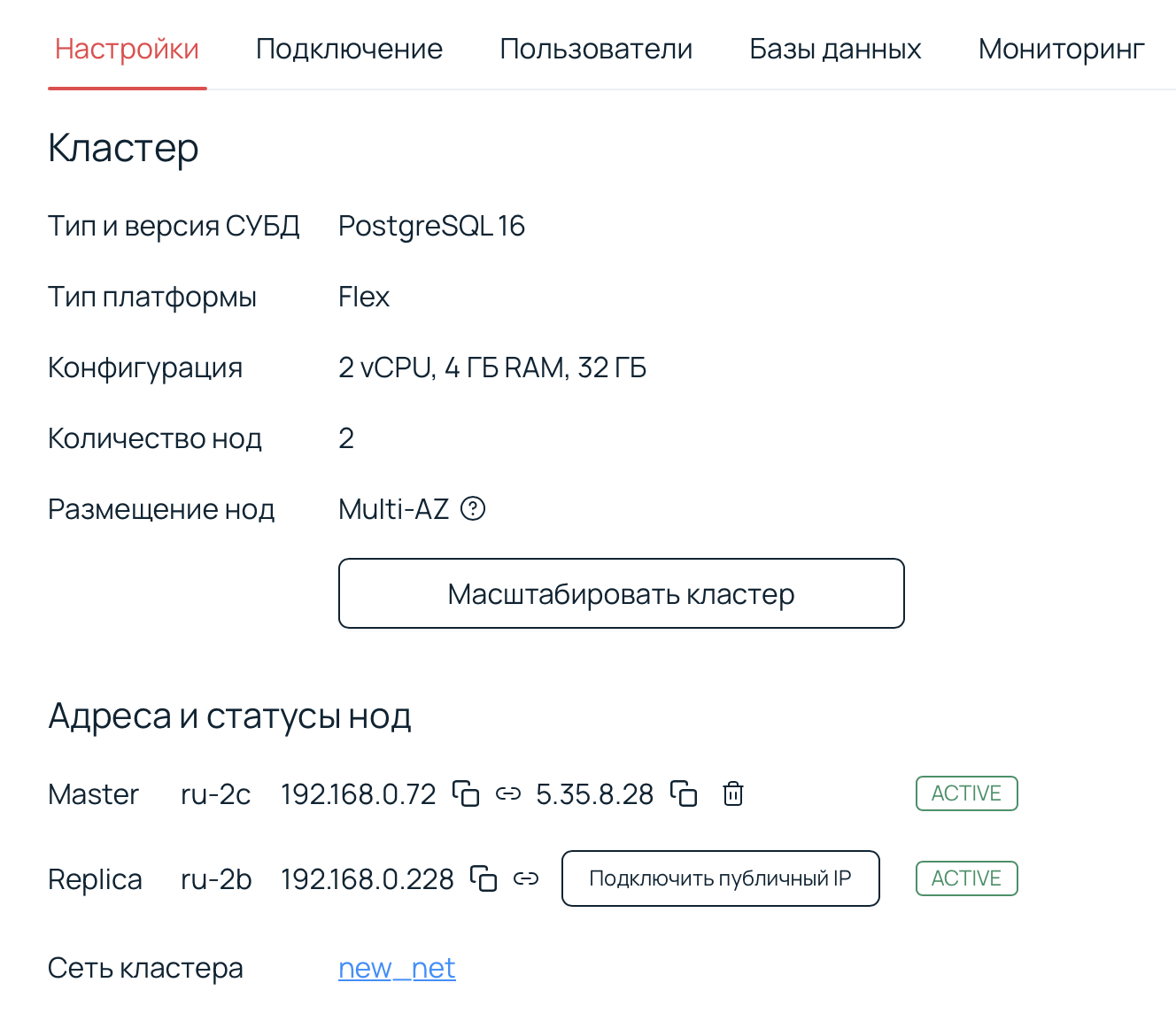Open the Подключение tab
The image size is (1176, 1029).
[349, 49]
